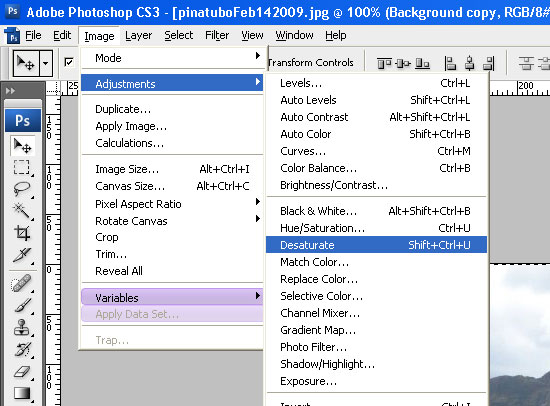Screen dimensions: 550x406
Task: Click the current Move tool preset icon
Action: click(26, 63)
